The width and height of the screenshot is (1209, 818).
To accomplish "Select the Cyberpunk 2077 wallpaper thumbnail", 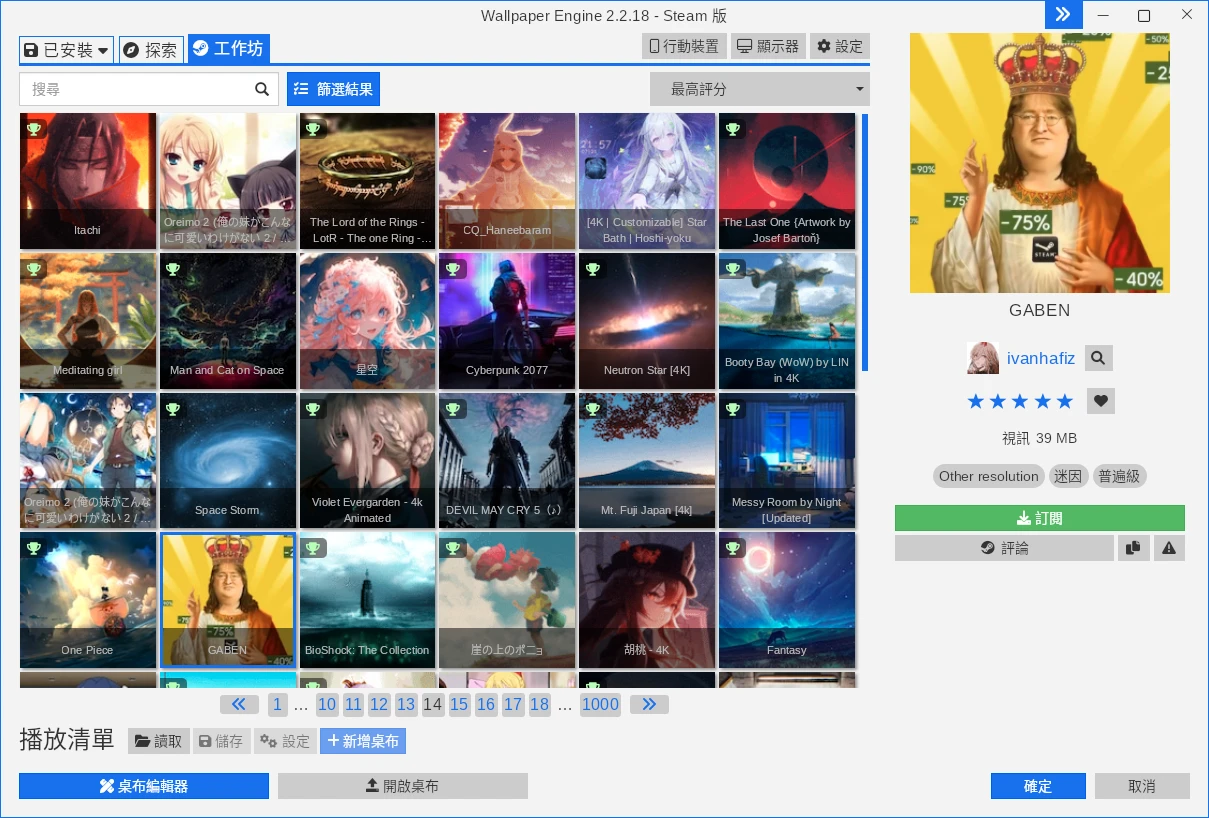I will pos(507,320).
